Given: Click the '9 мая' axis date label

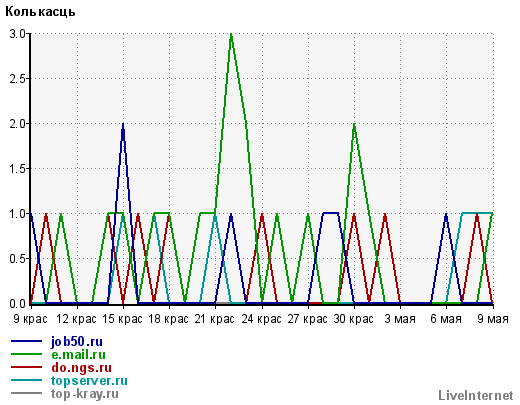Looking at the screenshot, I should click(493, 319).
